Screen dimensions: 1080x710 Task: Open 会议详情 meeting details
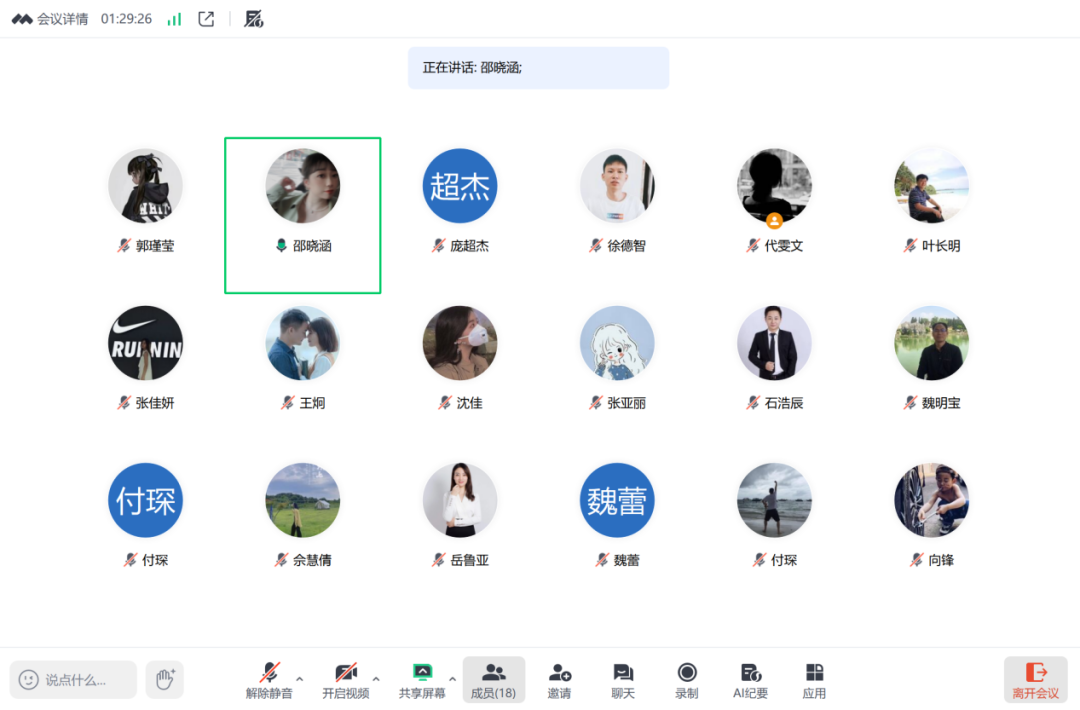[52, 19]
